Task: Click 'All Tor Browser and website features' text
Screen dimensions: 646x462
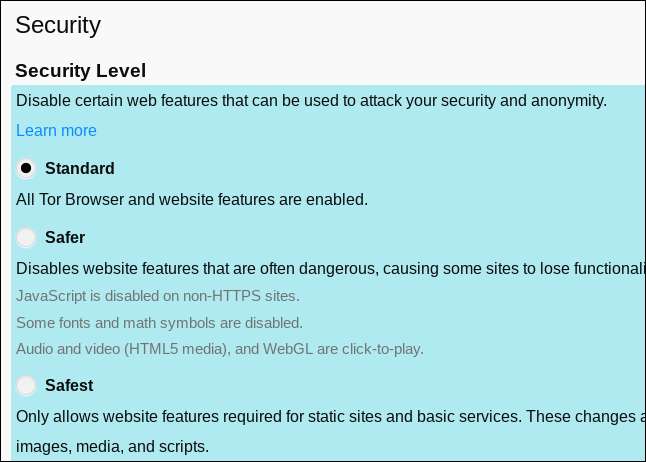Action: click(x=192, y=198)
